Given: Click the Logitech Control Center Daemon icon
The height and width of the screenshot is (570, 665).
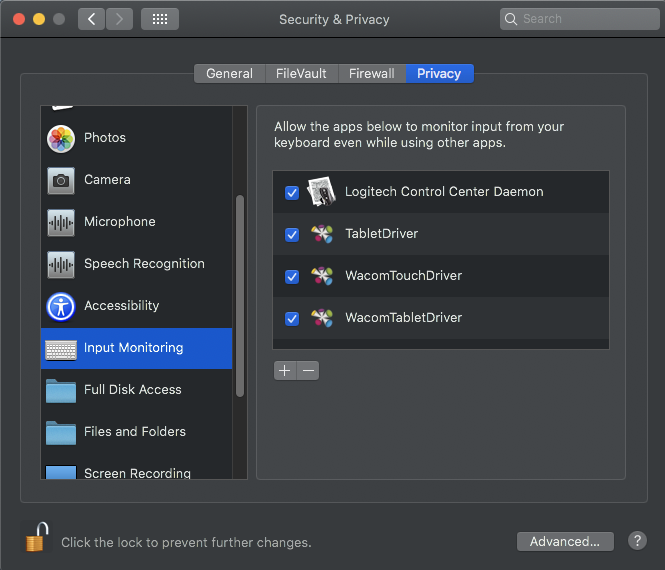Looking at the screenshot, I should tap(321, 192).
